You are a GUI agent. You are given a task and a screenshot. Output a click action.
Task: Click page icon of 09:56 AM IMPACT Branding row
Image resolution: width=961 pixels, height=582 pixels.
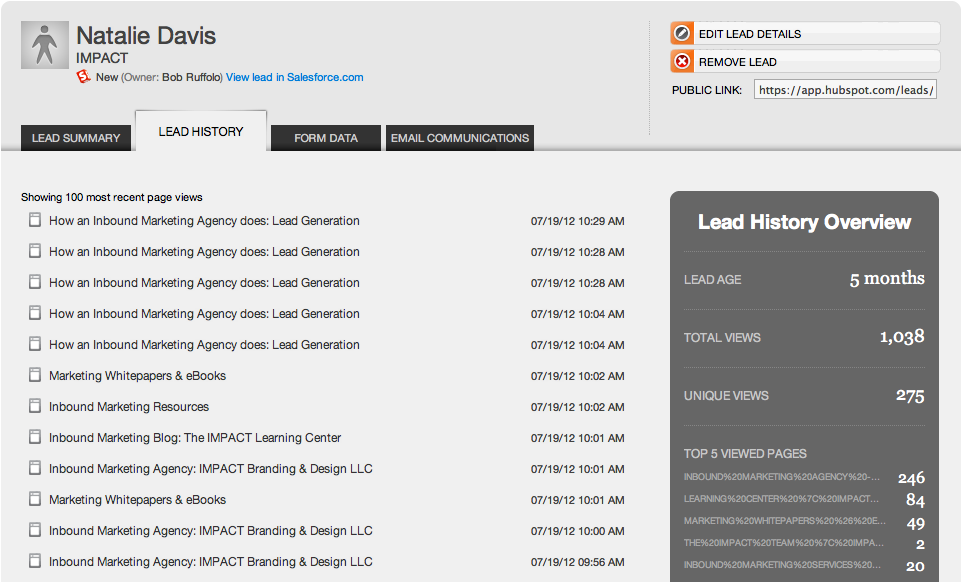coord(35,561)
